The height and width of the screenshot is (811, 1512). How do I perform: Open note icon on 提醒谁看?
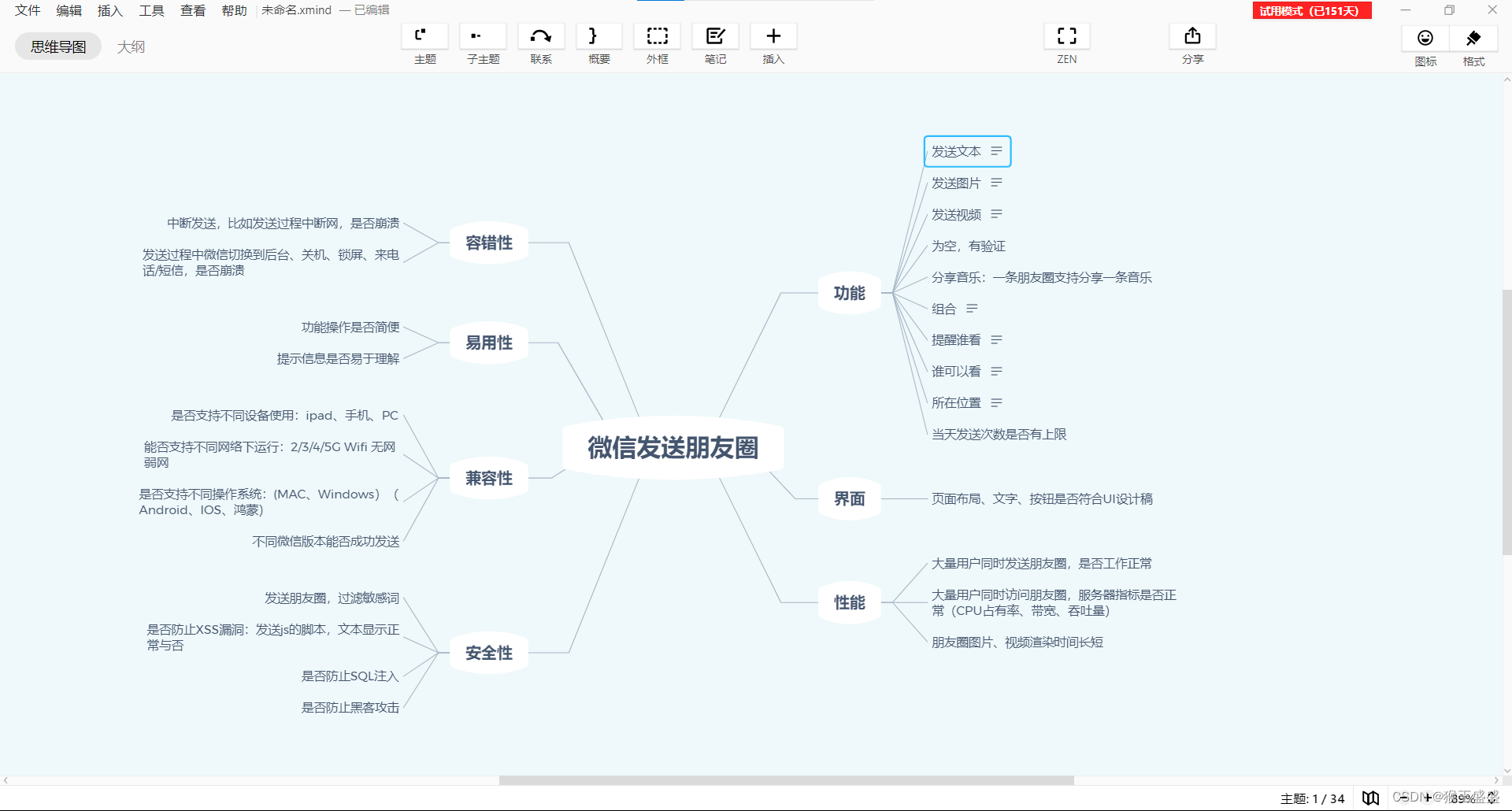point(996,340)
